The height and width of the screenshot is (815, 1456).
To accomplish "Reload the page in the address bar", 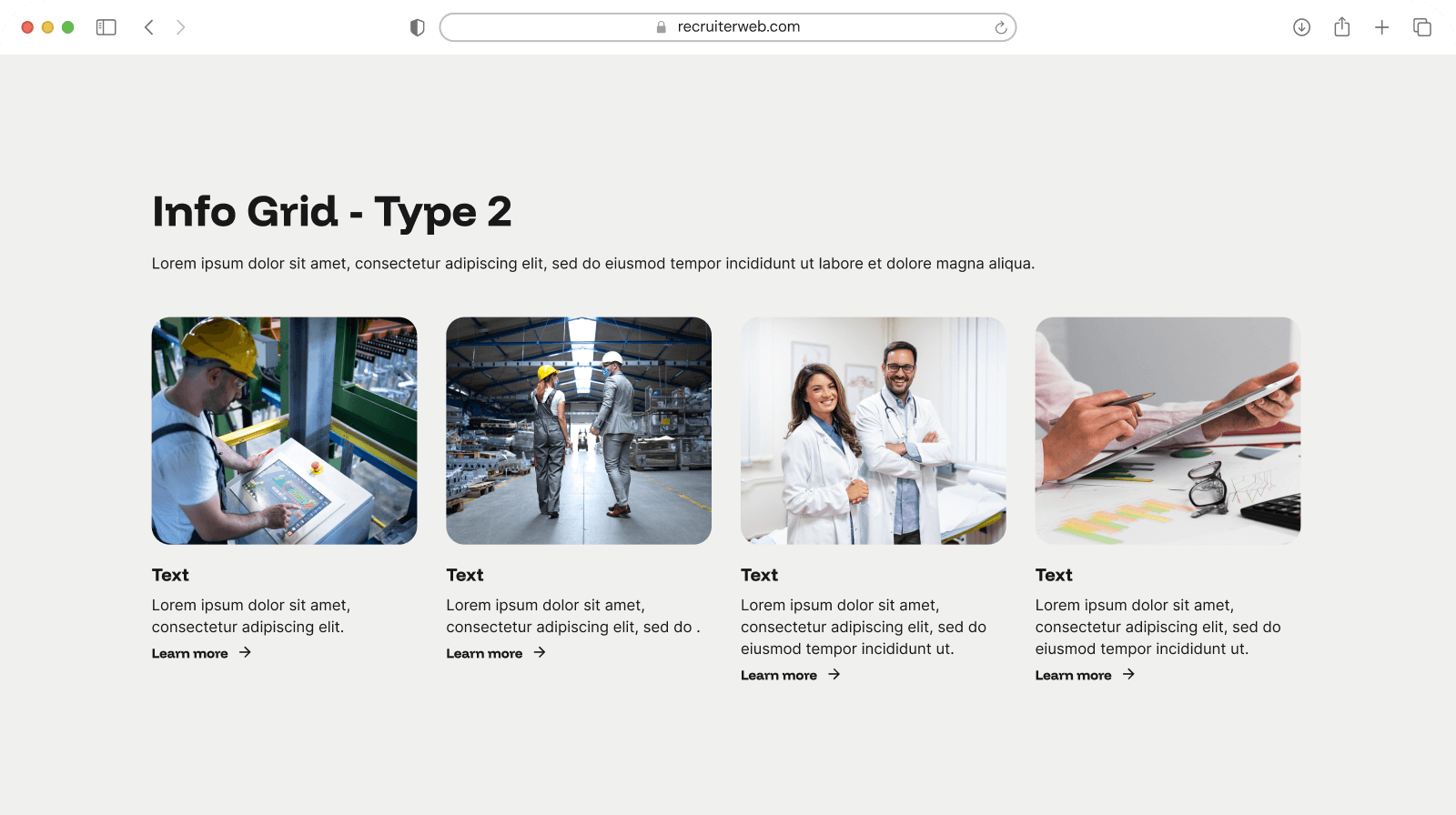I will [x=1000, y=27].
